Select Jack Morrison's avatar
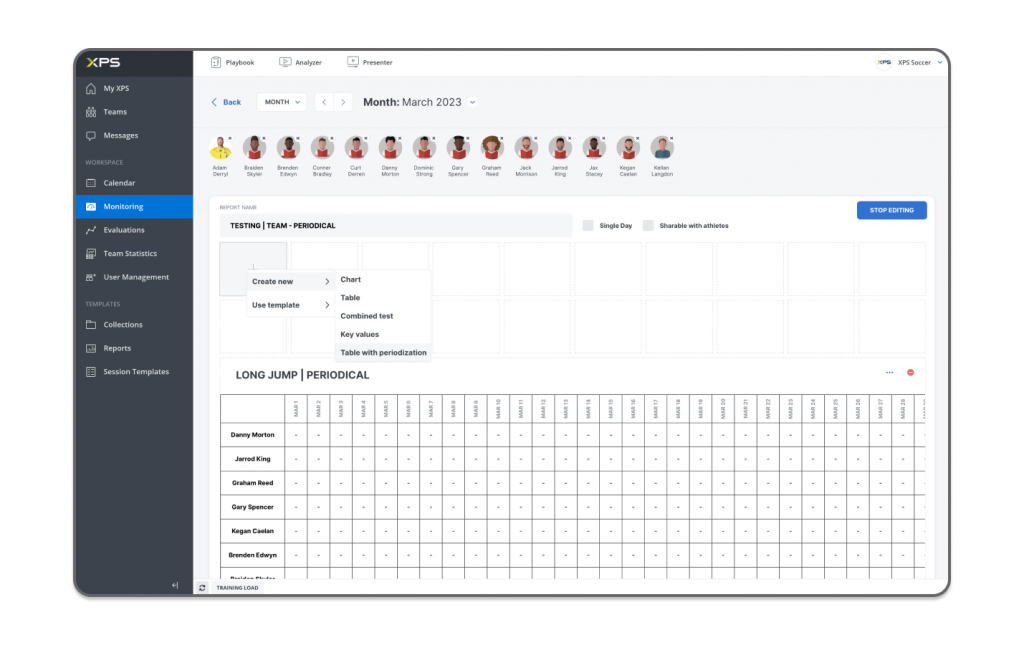 [x=526, y=148]
